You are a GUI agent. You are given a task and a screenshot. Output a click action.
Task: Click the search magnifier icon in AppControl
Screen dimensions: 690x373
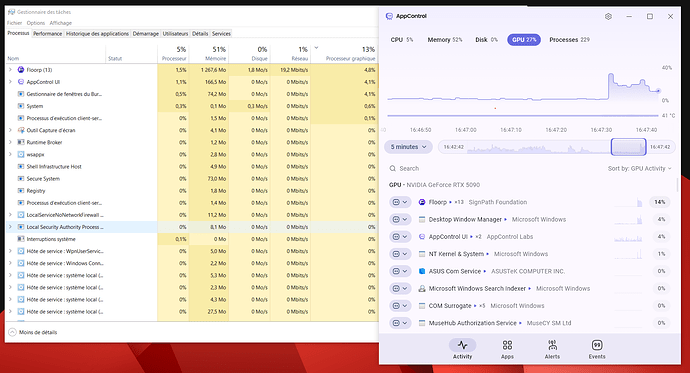point(393,168)
